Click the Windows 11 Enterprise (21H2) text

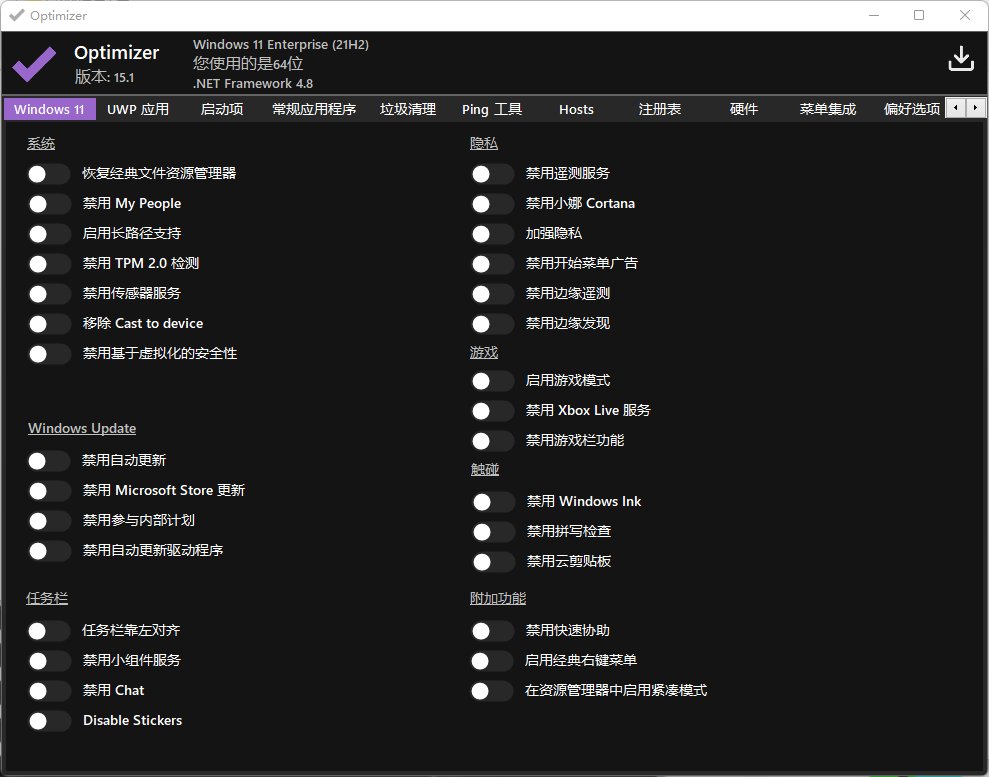(x=281, y=45)
